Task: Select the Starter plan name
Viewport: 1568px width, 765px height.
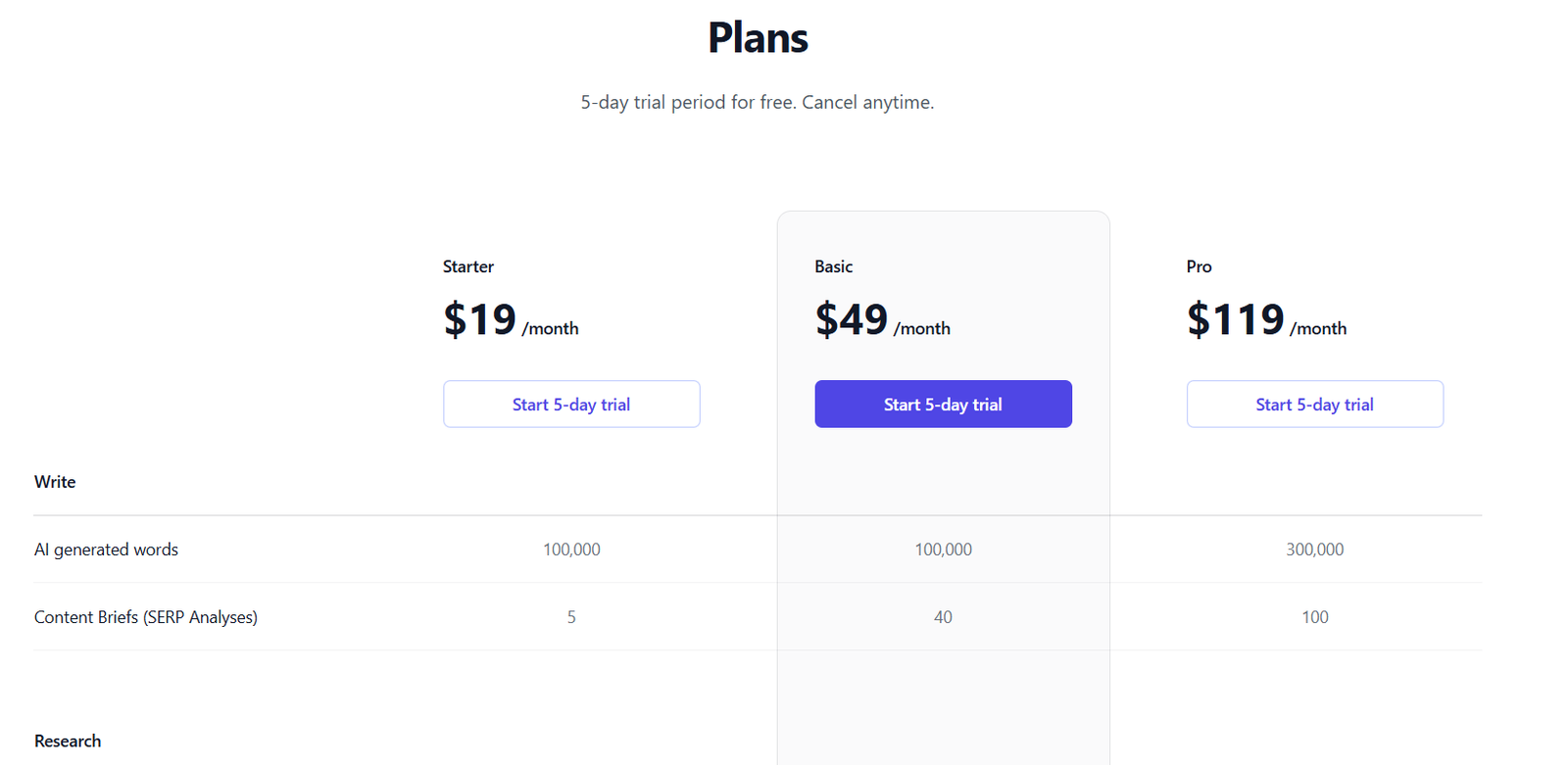Action: point(468,266)
